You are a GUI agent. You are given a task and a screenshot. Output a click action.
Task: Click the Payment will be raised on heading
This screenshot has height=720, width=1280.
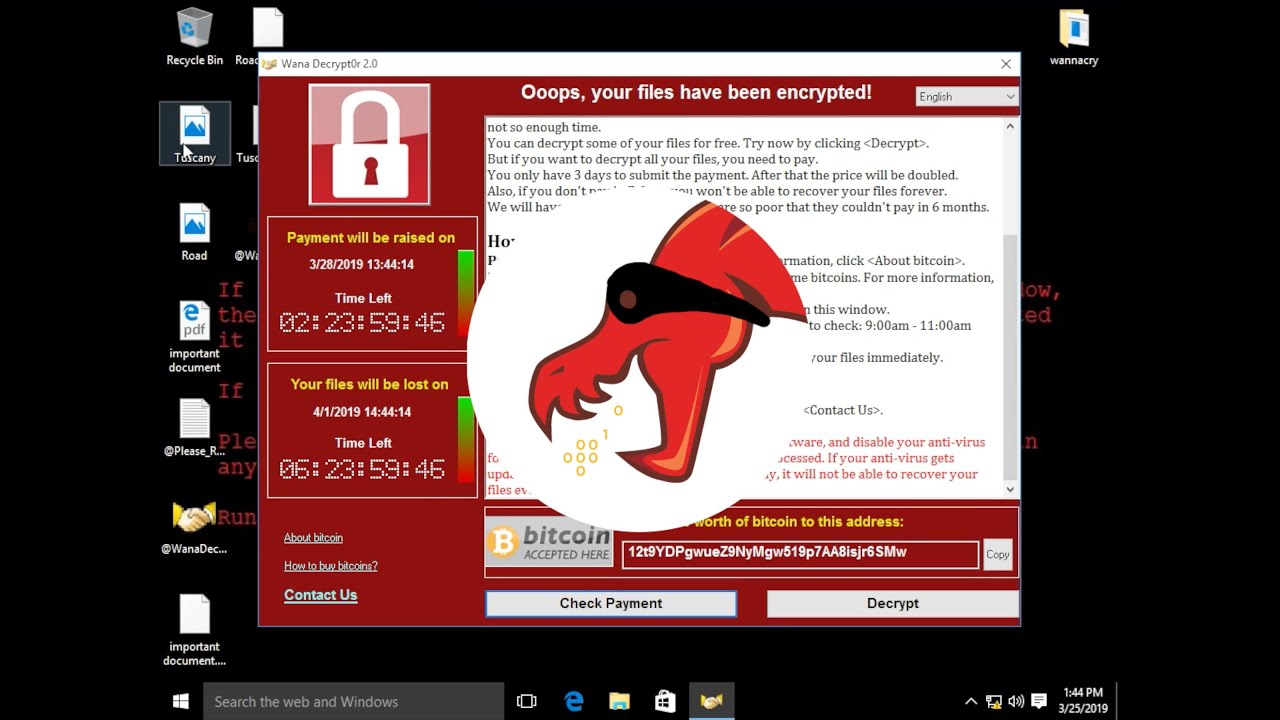(371, 238)
